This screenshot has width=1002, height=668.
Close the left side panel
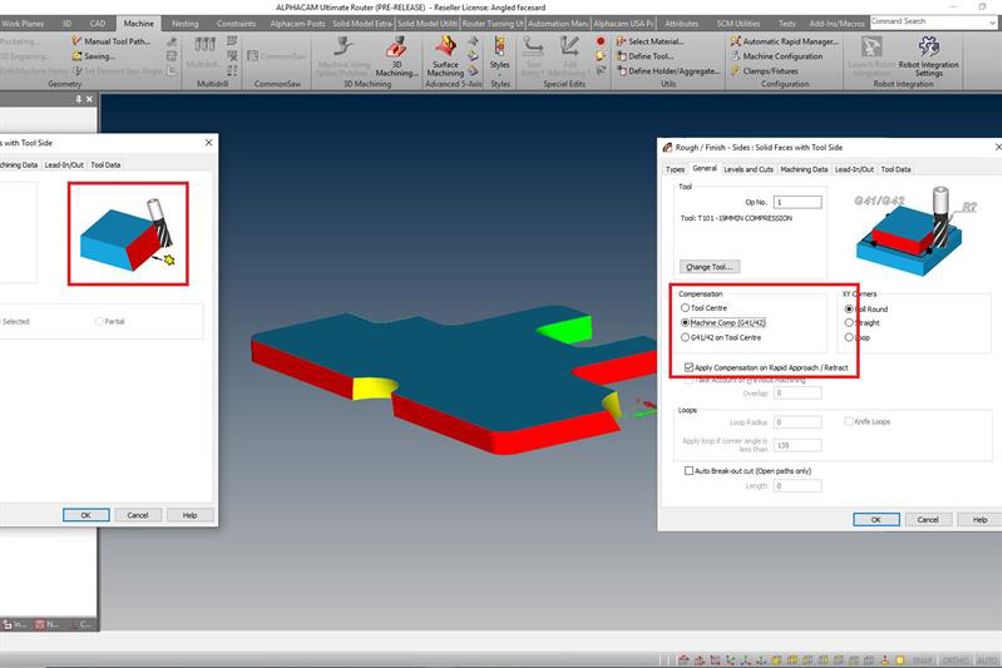tap(89, 99)
